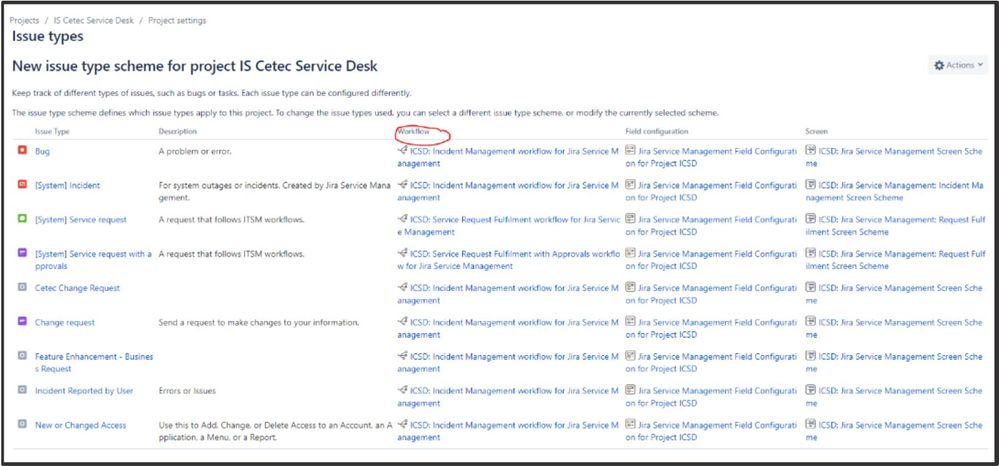The width and height of the screenshot is (999, 466).
Task: Click the Screen column header
Action: (x=817, y=131)
